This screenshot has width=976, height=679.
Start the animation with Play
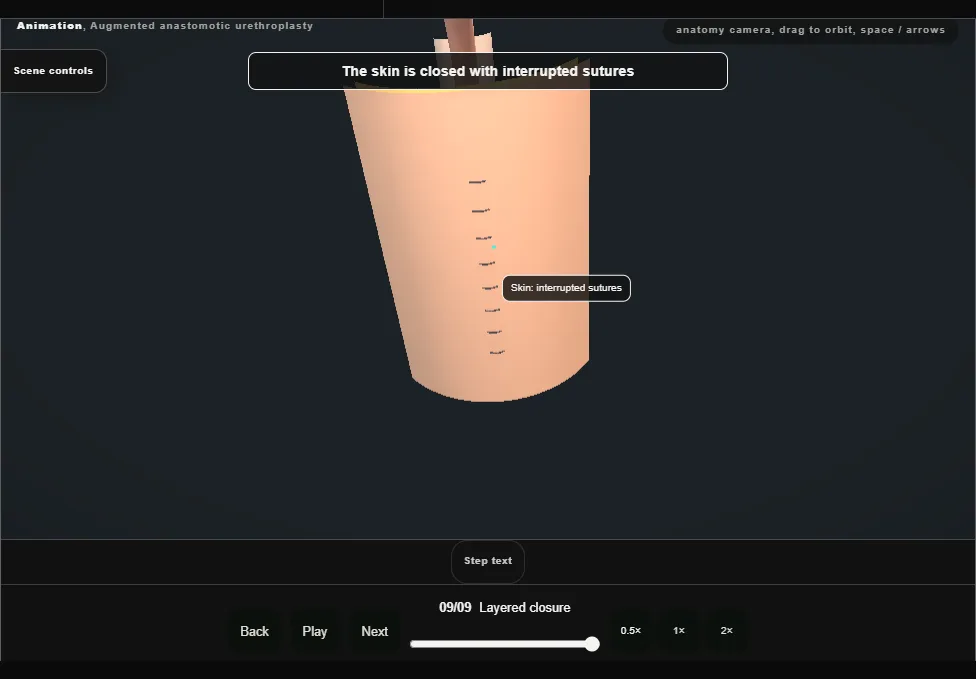click(x=315, y=631)
